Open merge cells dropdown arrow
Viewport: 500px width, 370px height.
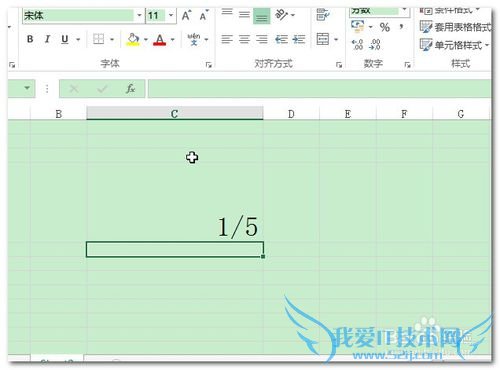pyautogui.click(x=336, y=40)
